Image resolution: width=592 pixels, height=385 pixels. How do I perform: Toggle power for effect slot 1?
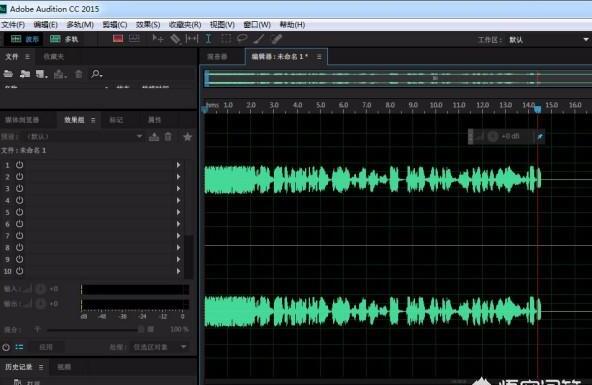20,165
